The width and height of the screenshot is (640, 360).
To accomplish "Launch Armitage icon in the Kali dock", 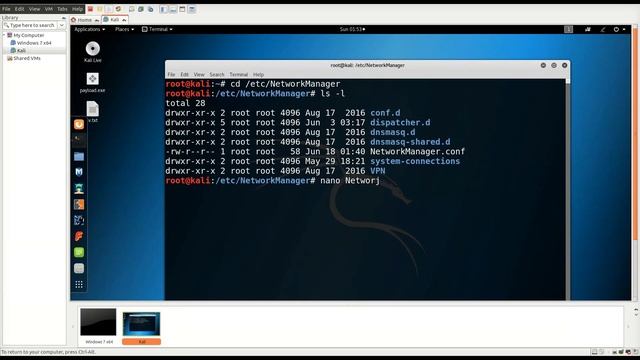I will pos(79,188).
